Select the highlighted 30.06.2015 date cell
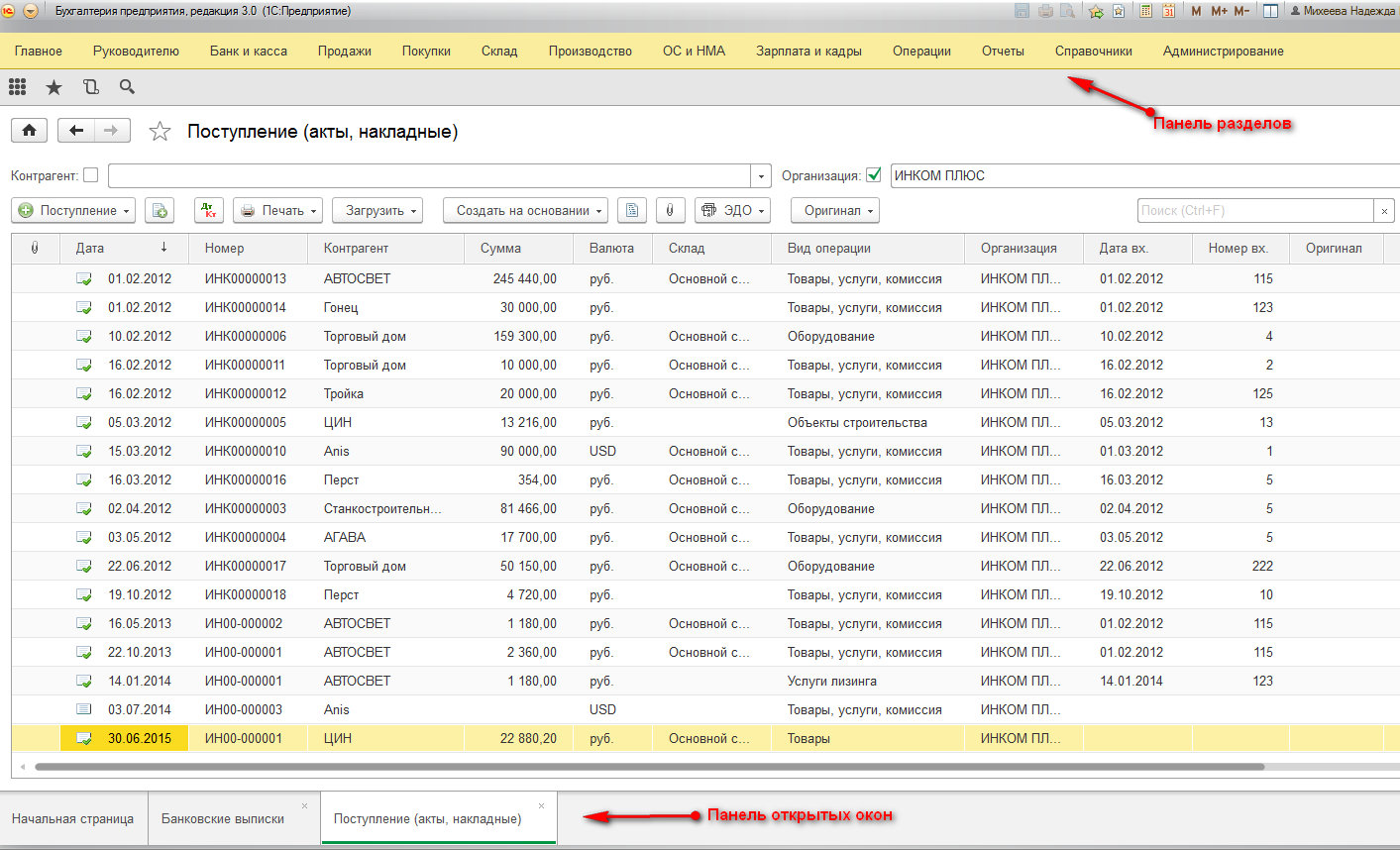This screenshot has width=1400, height=850. [x=124, y=738]
